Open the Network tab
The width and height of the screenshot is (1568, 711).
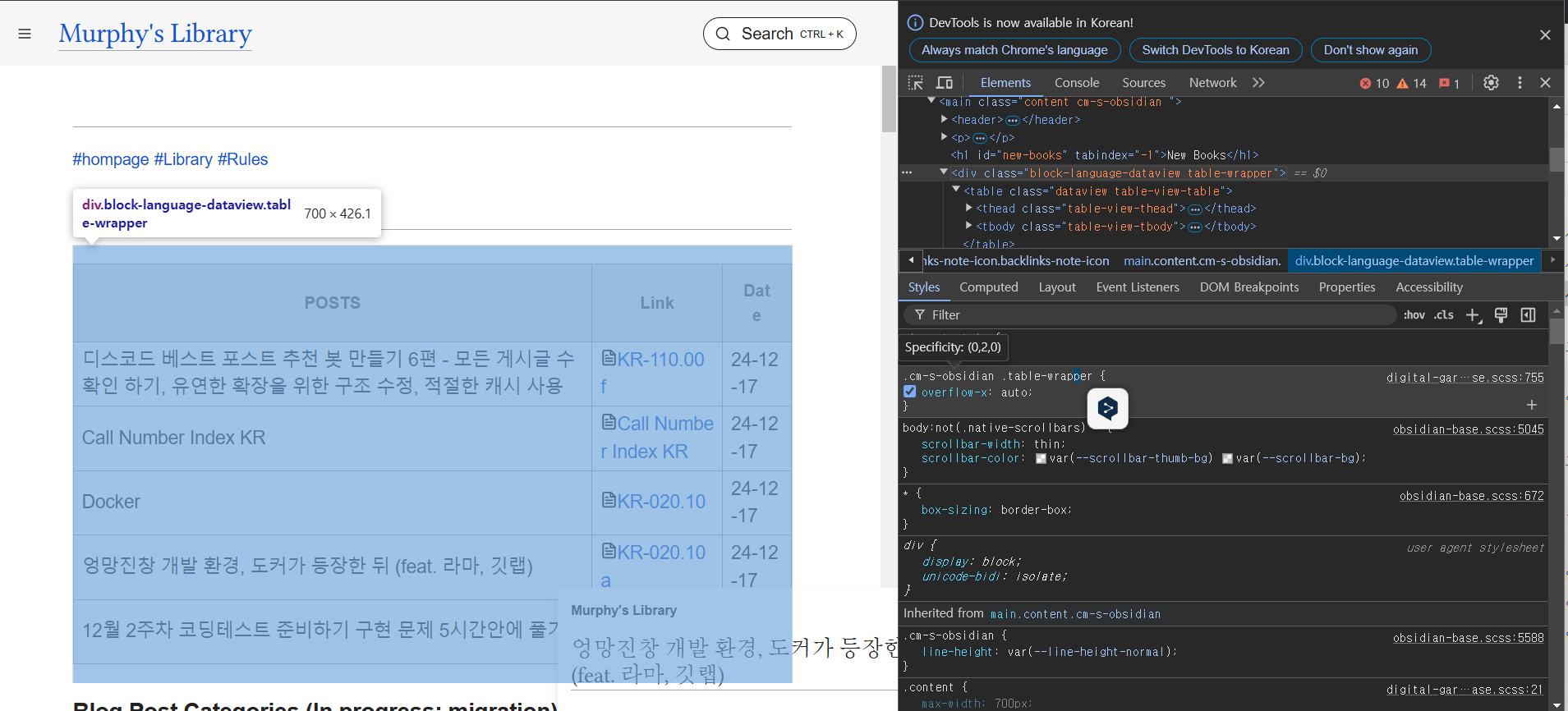[1213, 83]
